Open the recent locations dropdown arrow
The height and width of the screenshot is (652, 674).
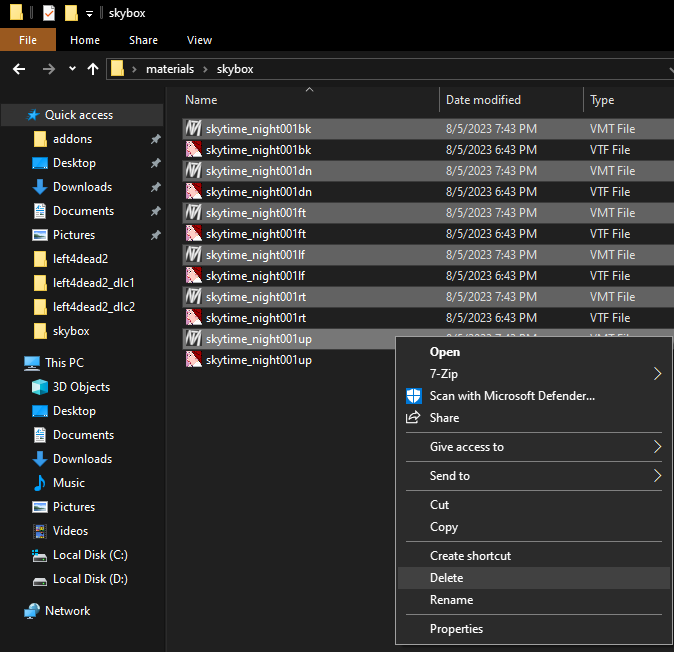tap(72, 68)
